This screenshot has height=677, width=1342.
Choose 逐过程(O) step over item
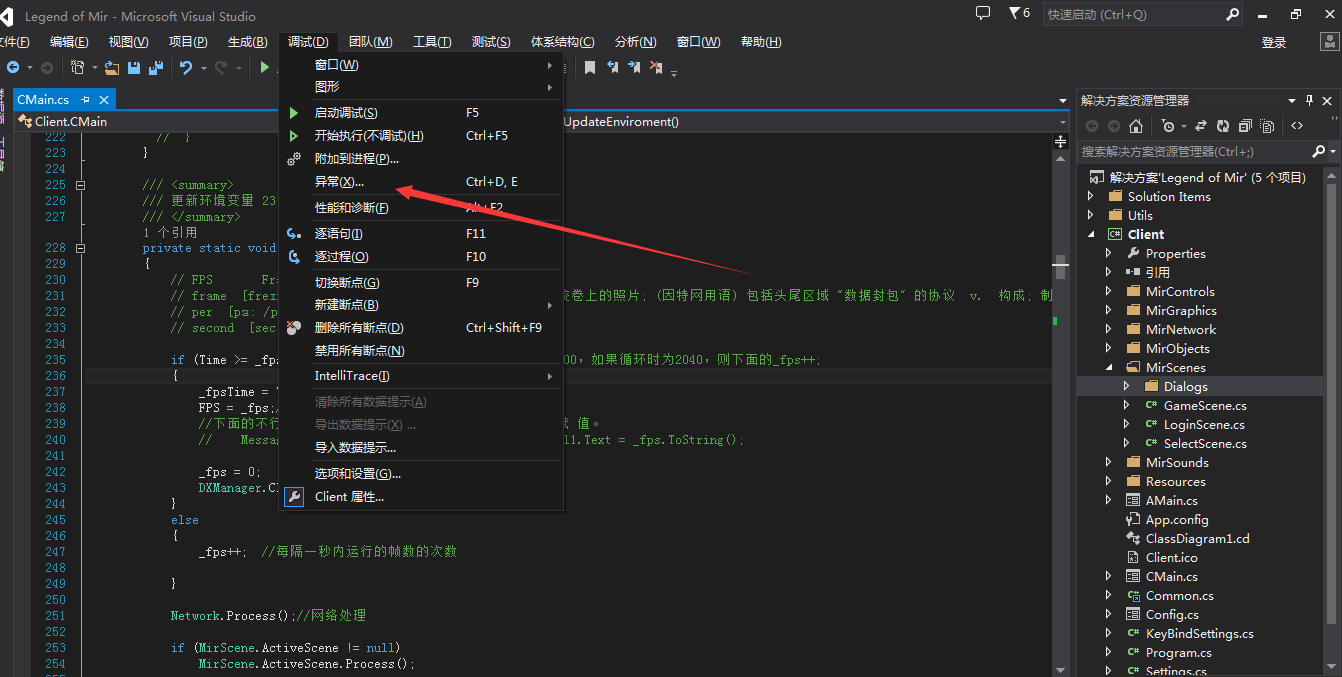point(421,257)
